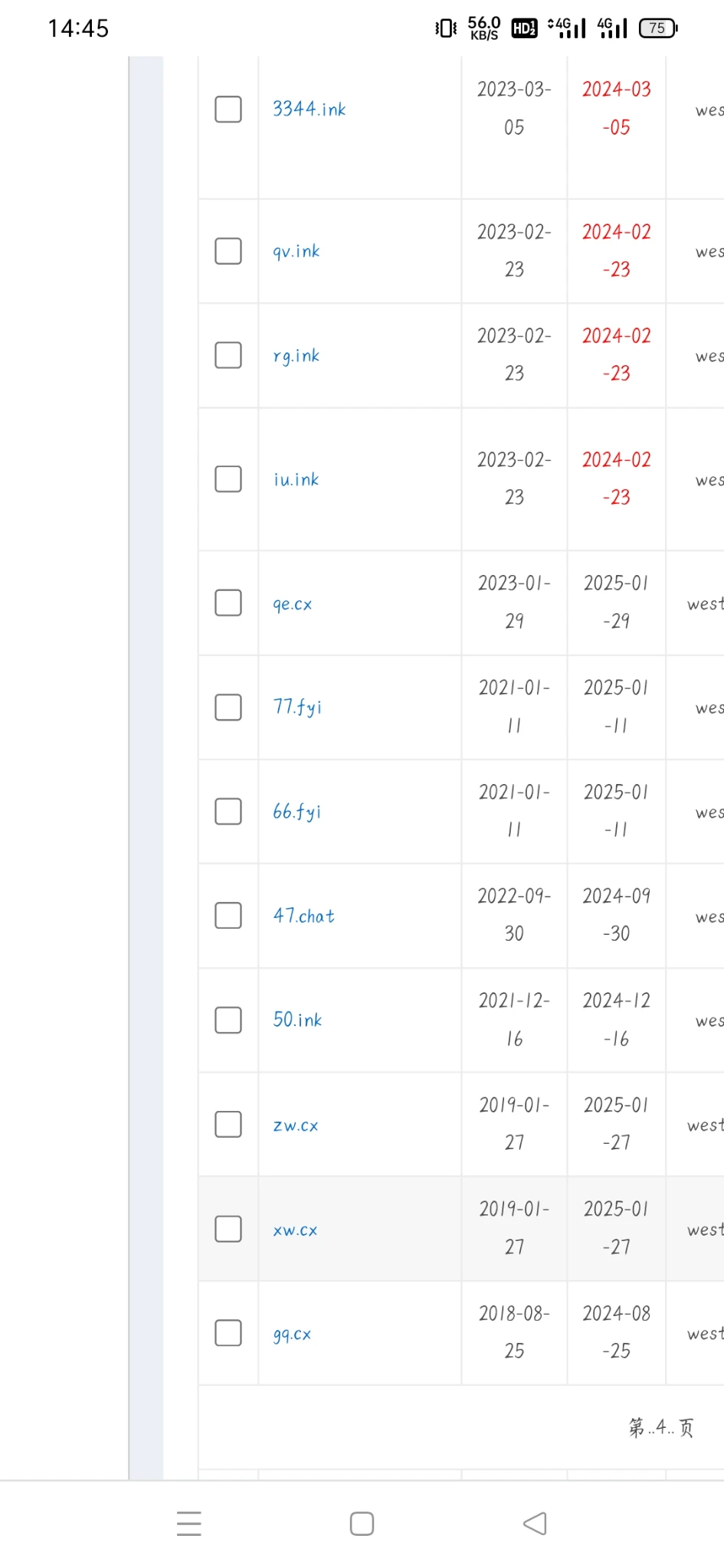Tap the Android recent apps menu icon

[x=188, y=1524]
